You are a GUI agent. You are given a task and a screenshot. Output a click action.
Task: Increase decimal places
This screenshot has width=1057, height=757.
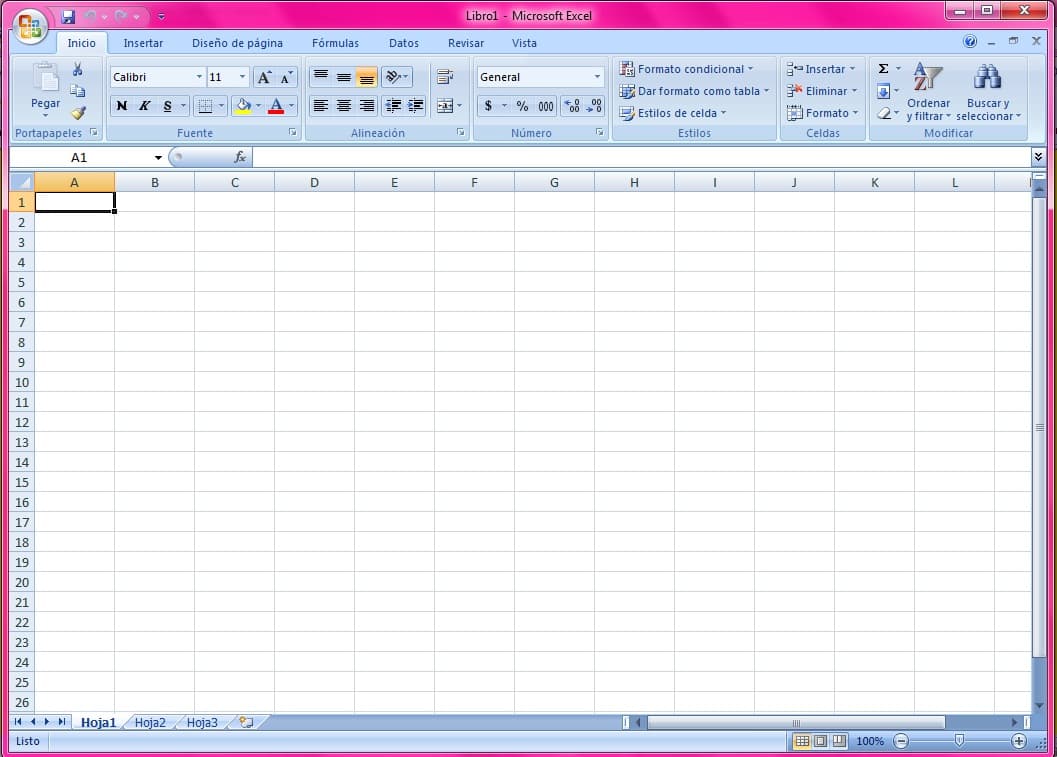coord(572,106)
